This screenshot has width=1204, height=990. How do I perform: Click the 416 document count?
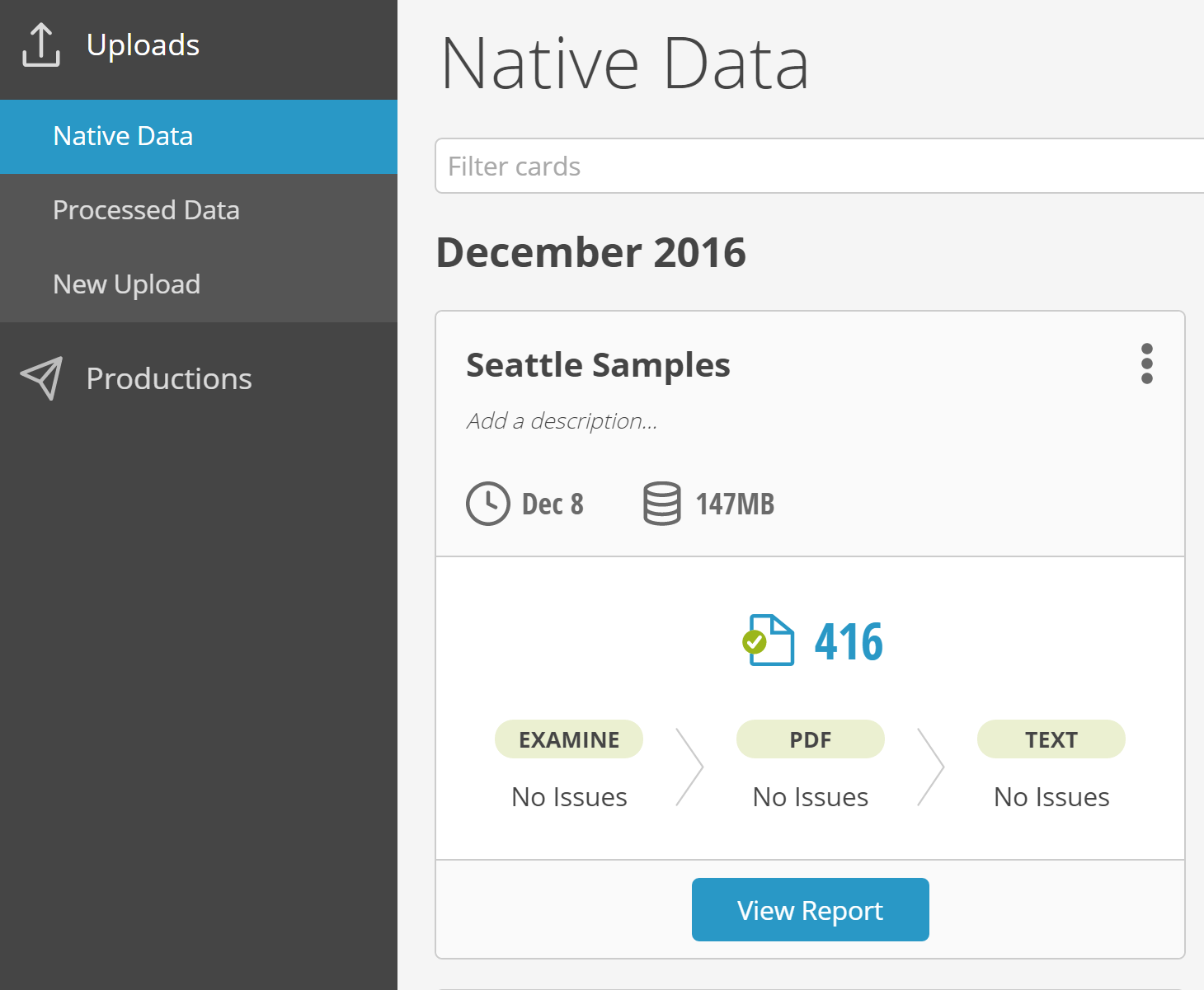(x=849, y=641)
